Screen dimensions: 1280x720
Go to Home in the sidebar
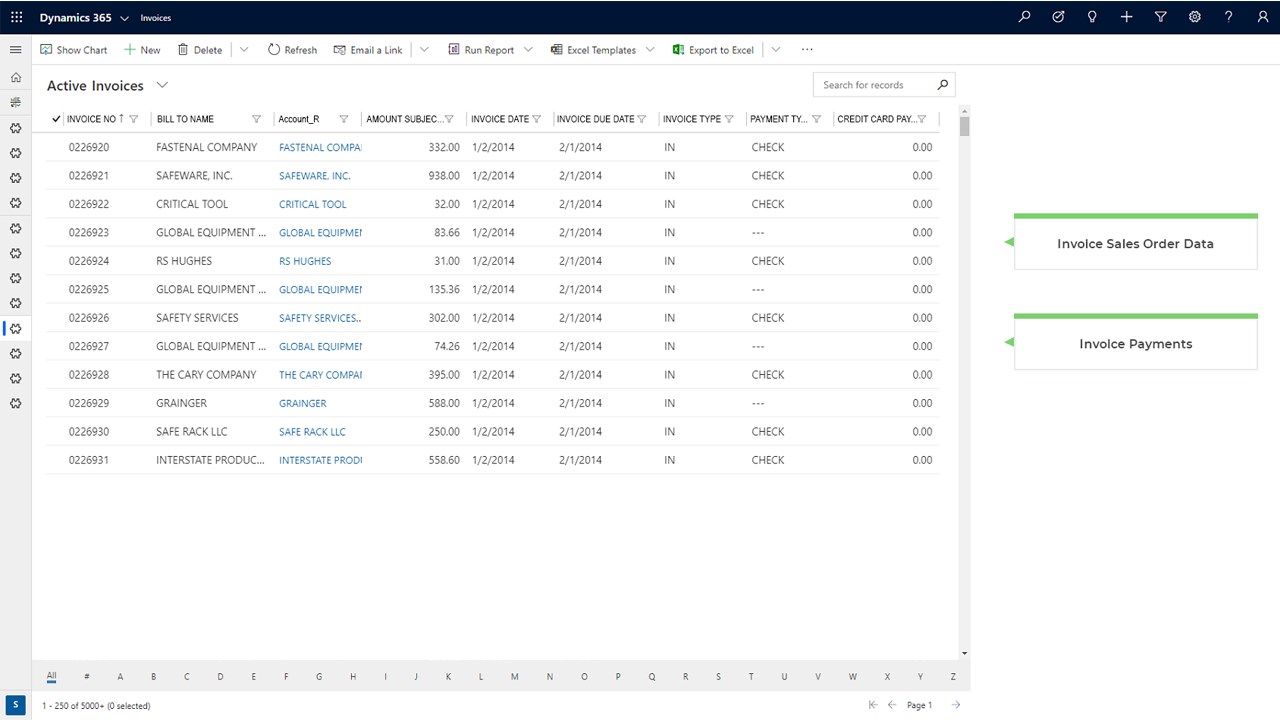(x=15, y=77)
